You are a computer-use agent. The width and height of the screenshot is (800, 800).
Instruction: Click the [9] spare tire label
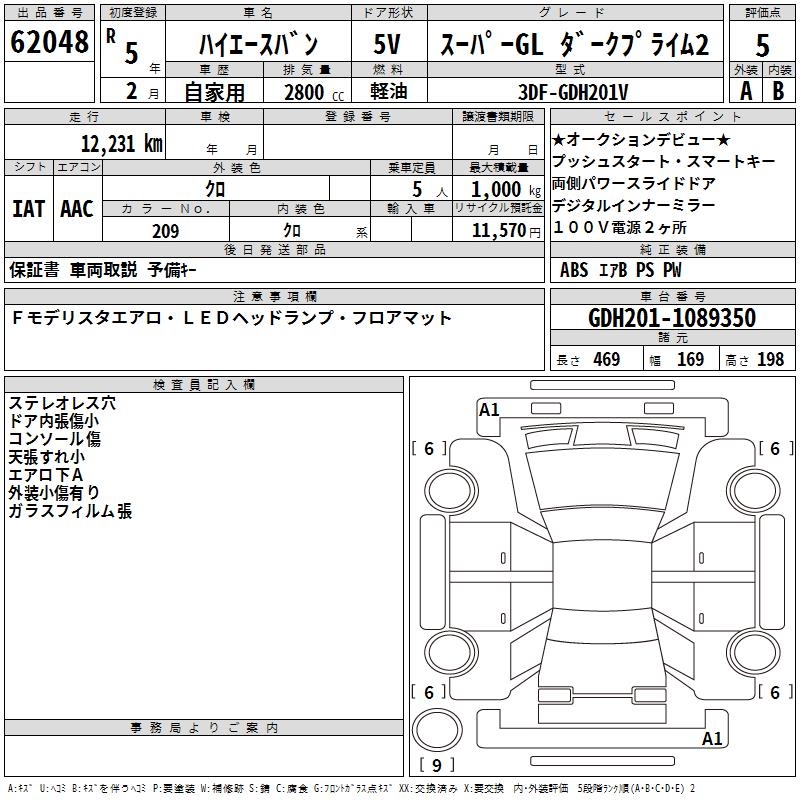pos(437,765)
